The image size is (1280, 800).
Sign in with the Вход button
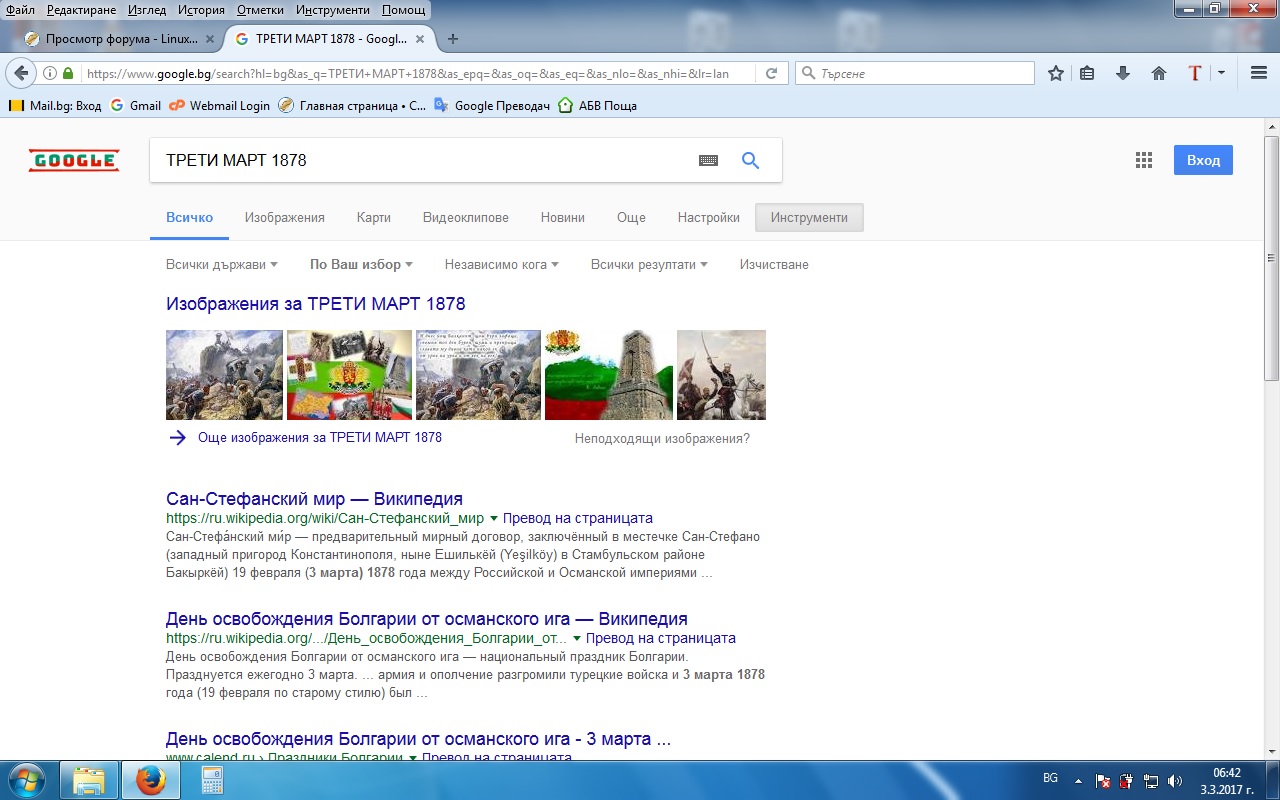pyautogui.click(x=1203, y=160)
